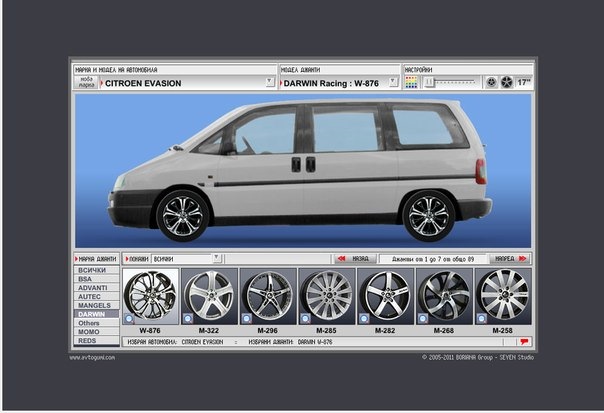
Task: Select the REDS wheel brand
Action: 96,341
